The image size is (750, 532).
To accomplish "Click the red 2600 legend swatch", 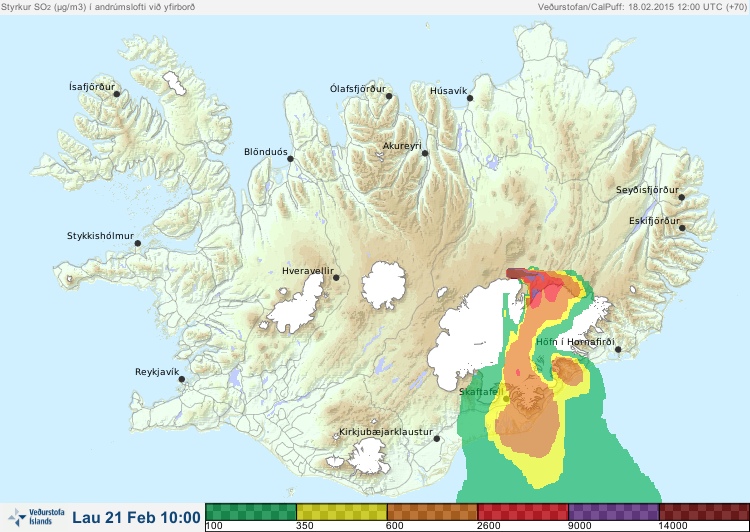I will click(x=523, y=512).
